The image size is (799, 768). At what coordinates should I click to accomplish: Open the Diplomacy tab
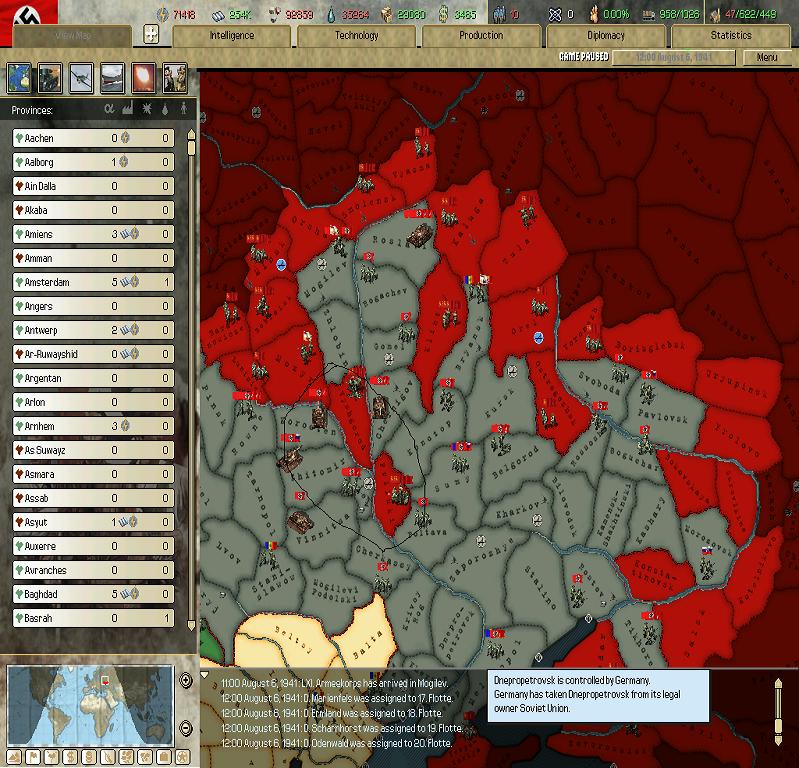606,36
